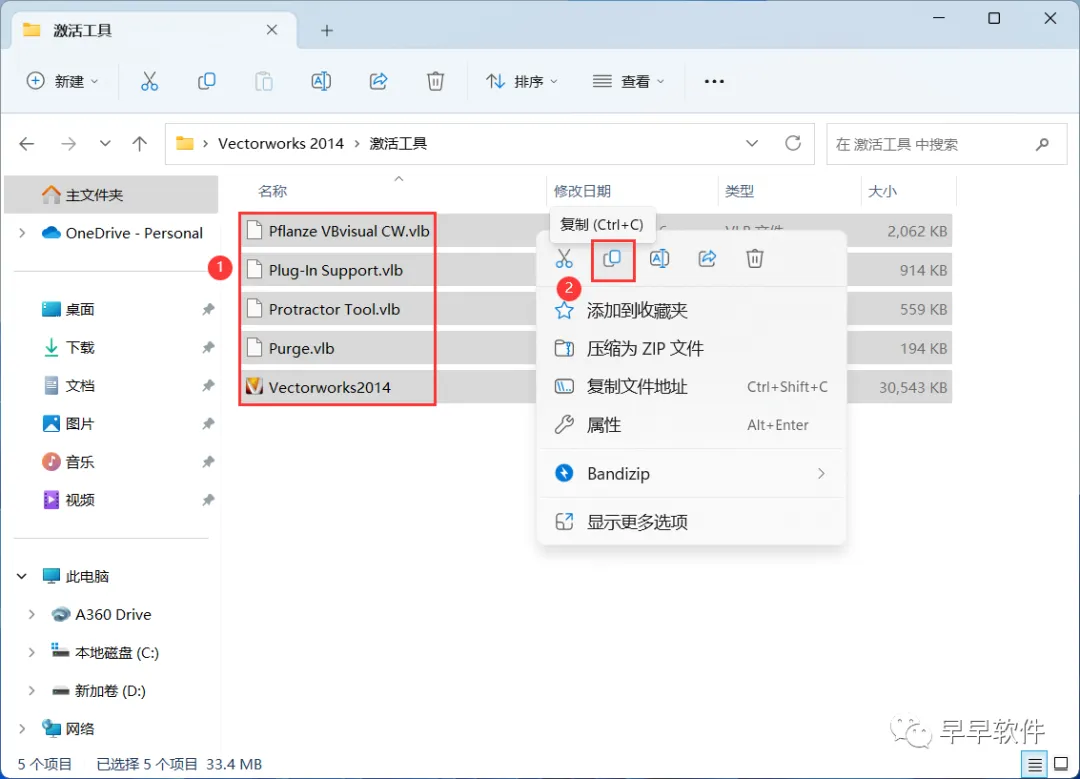Choose 复制文件地址 menu entry
This screenshot has height=779, width=1080.
click(692, 387)
